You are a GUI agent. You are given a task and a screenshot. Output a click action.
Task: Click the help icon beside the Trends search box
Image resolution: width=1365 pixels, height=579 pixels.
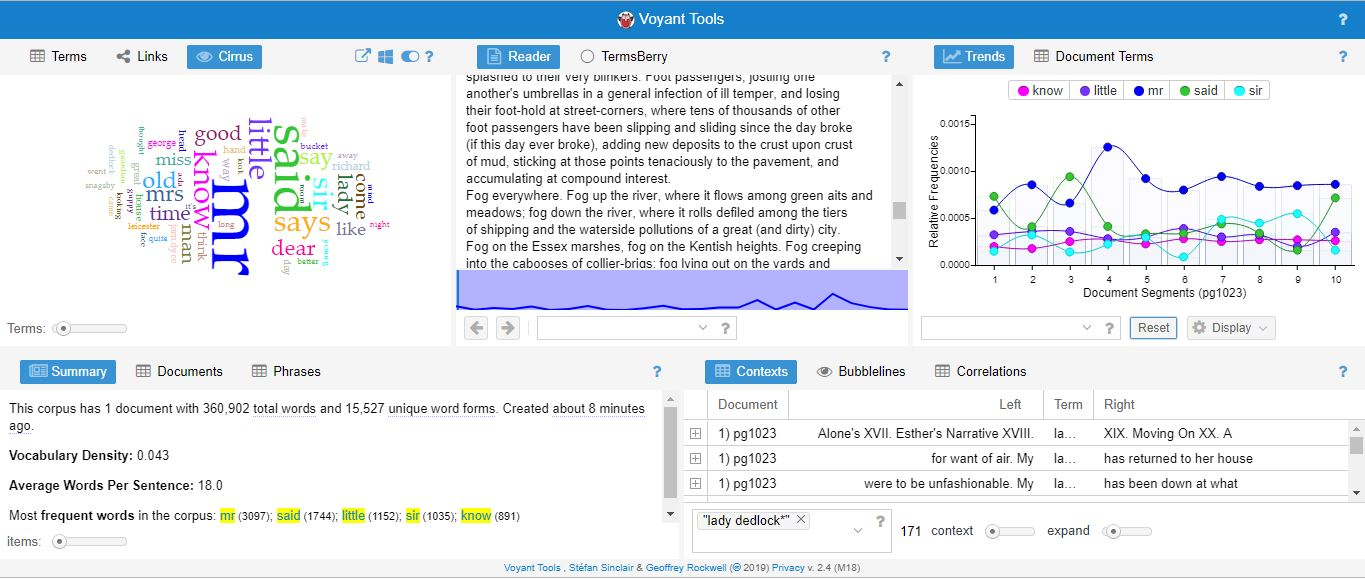(x=1110, y=328)
